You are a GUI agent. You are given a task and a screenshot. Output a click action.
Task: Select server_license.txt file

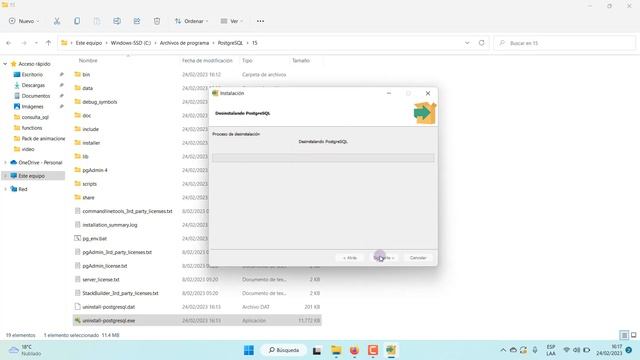click(x=100, y=280)
